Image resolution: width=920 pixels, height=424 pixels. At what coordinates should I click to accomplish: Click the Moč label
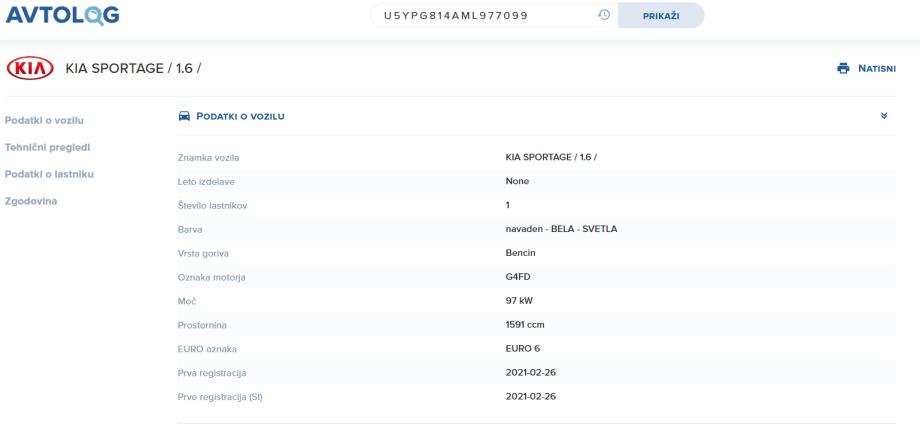[x=187, y=301]
